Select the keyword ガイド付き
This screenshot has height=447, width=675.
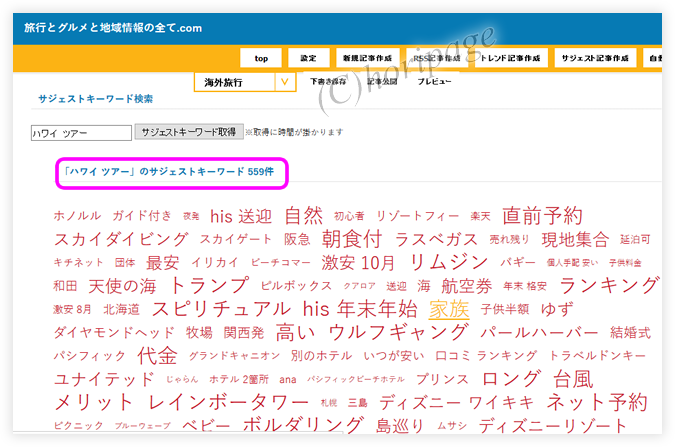coord(142,216)
